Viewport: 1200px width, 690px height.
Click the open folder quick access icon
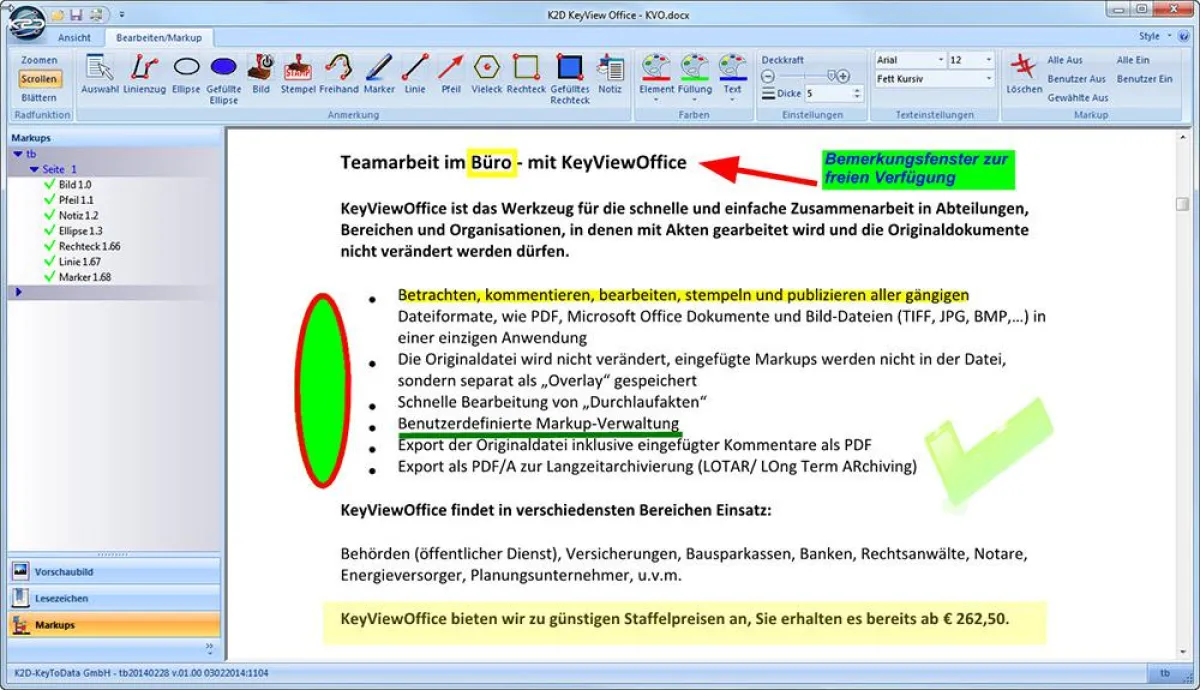[57, 15]
